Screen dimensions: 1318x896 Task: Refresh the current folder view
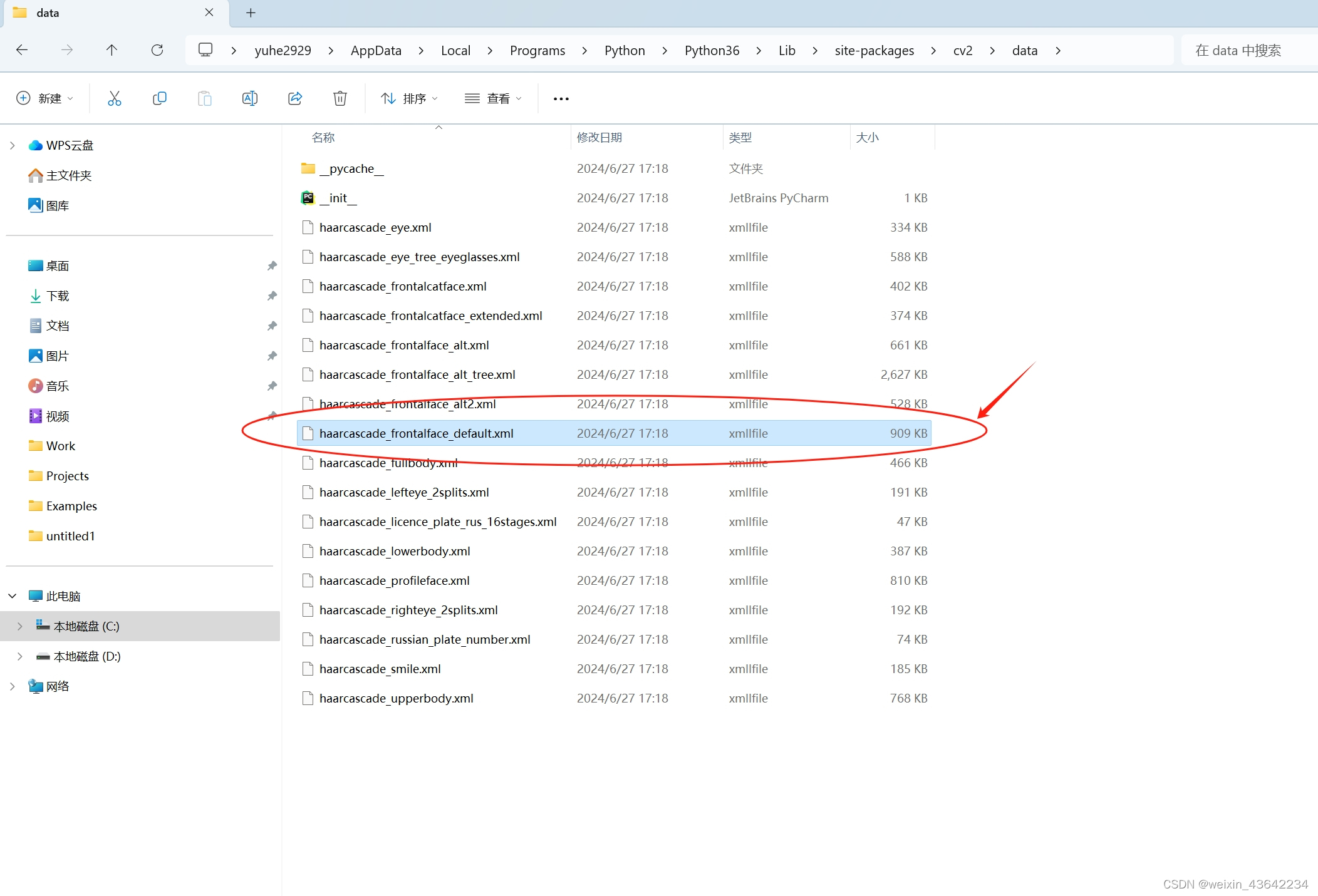[x=157, y=50]
